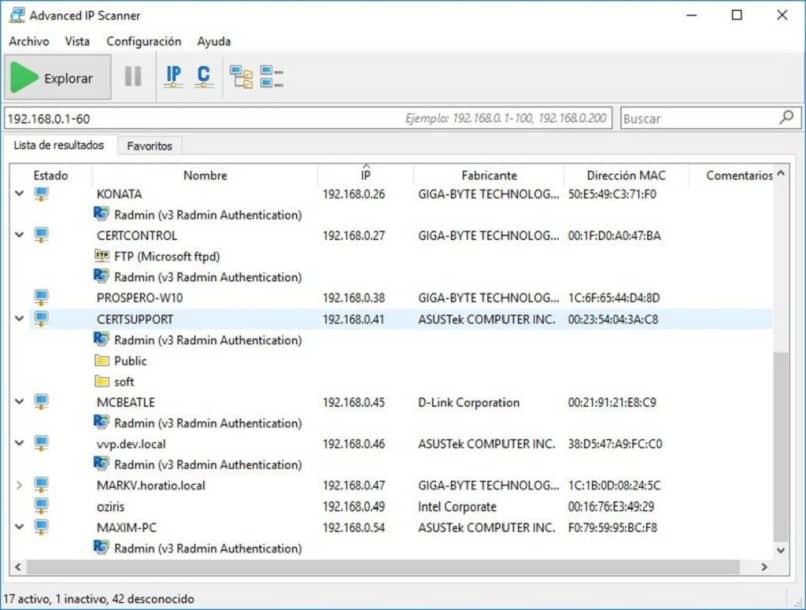
Task: Switch to the Favoritos tab
Action: 150,146
